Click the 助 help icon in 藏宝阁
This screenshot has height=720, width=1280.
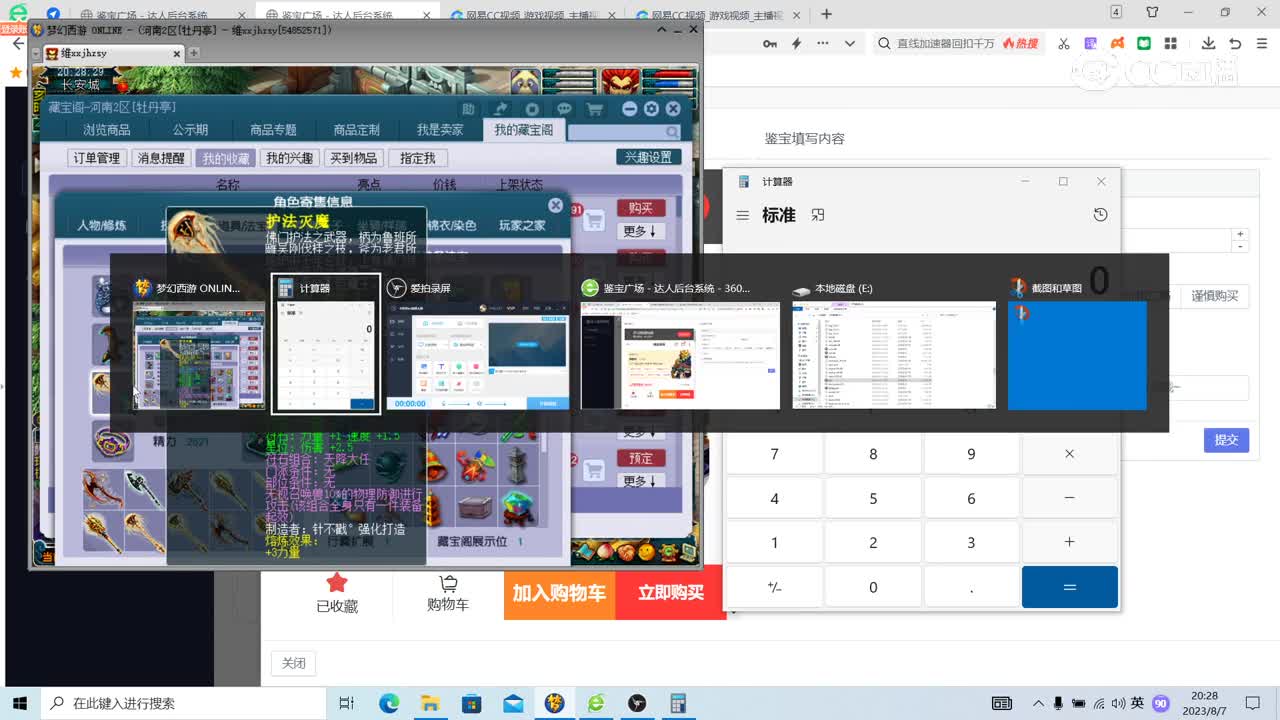point(468,109)
